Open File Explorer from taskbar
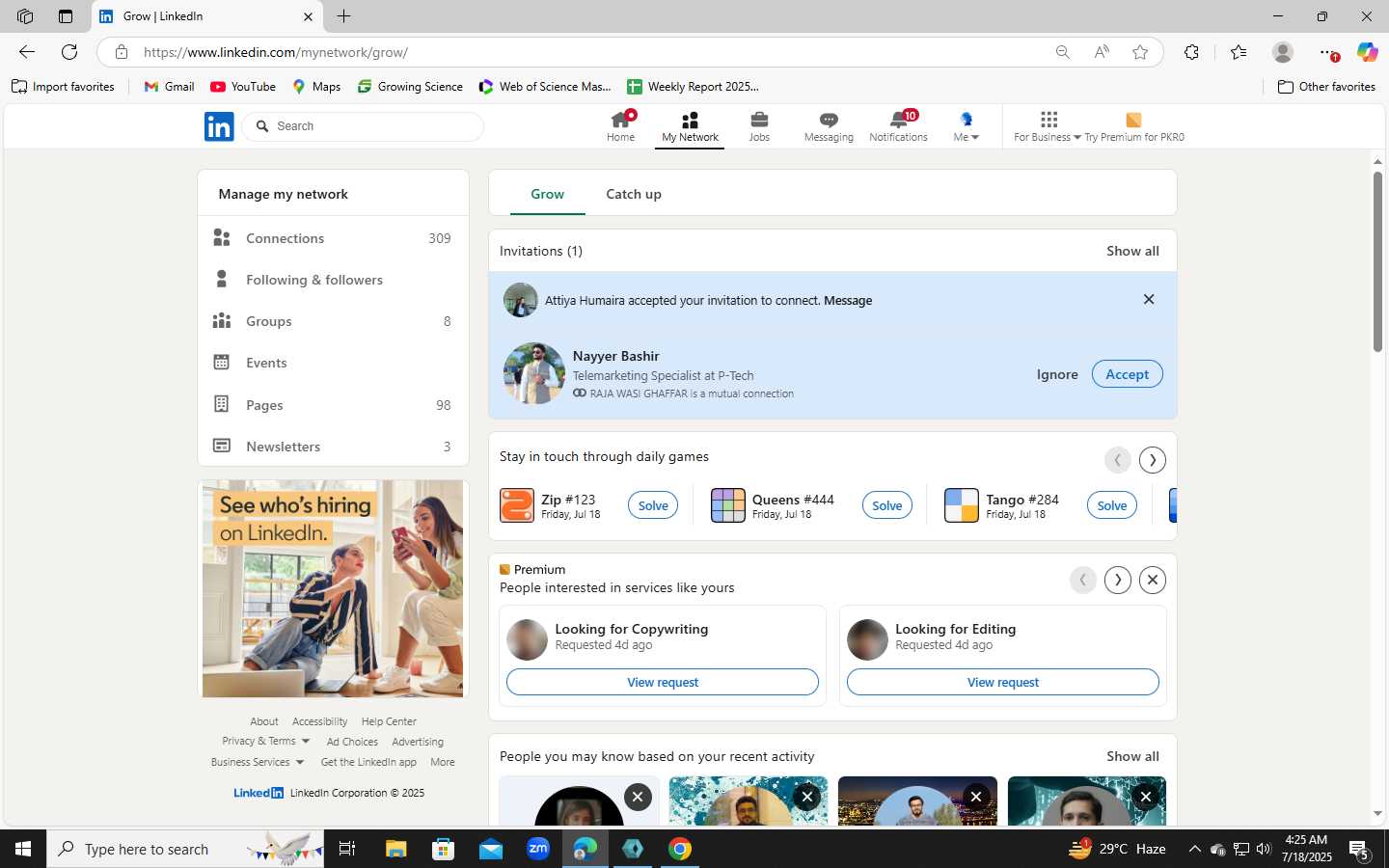The height and width of the screenshot is (868, 1389). (395, 849)
